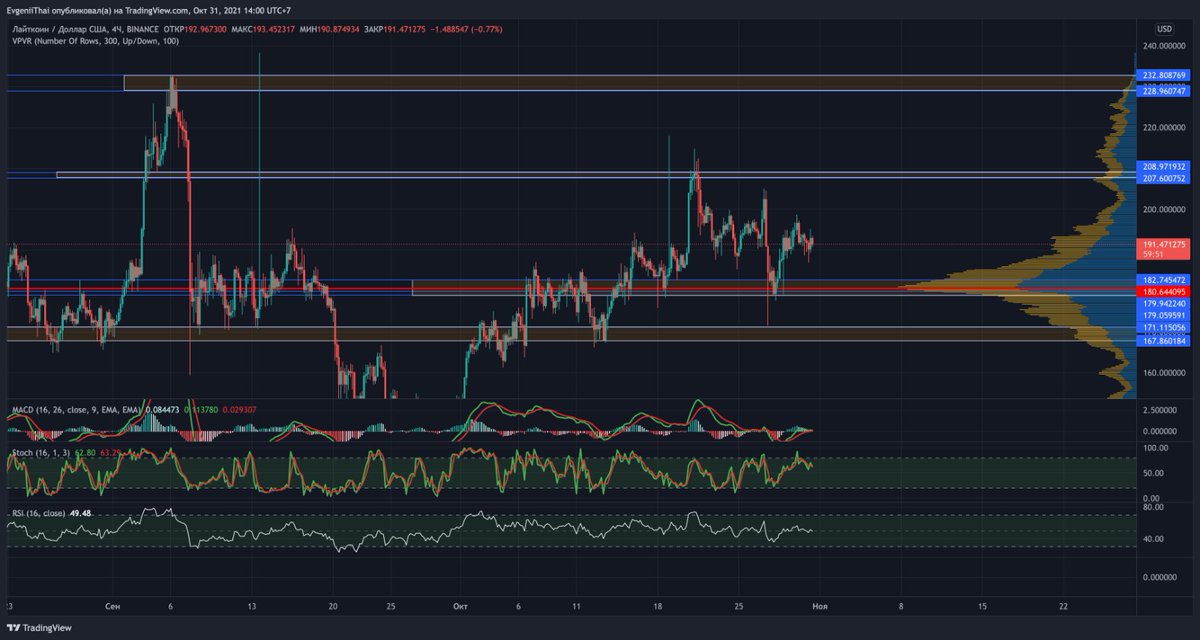Select the RSI (16, close) legend

pyautogui.click(x=39, y=513)
